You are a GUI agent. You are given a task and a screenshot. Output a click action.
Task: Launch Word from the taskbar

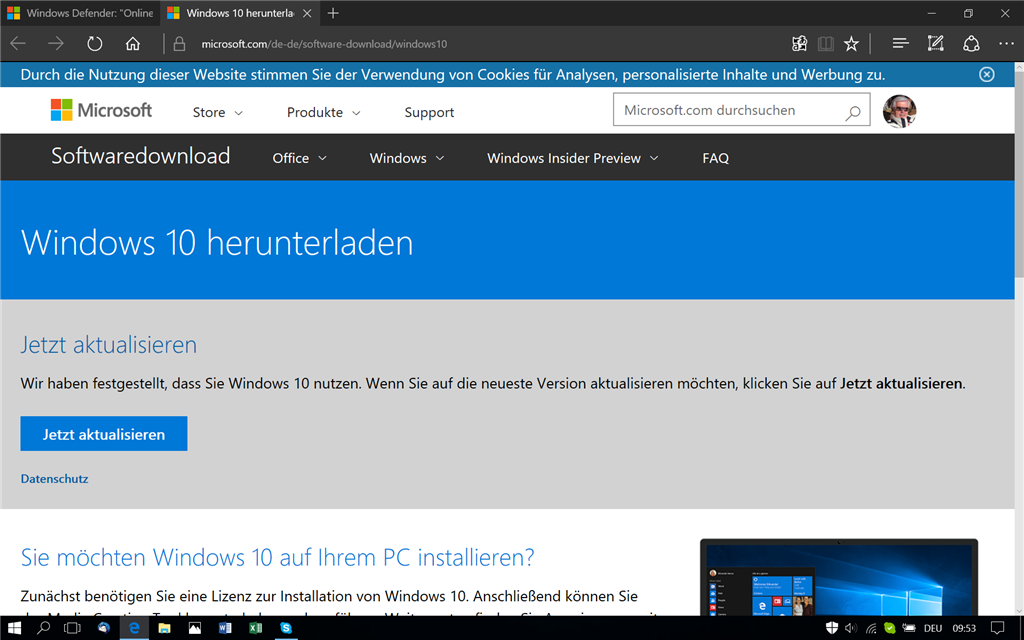pyautogui.click(x=225, y=628)
